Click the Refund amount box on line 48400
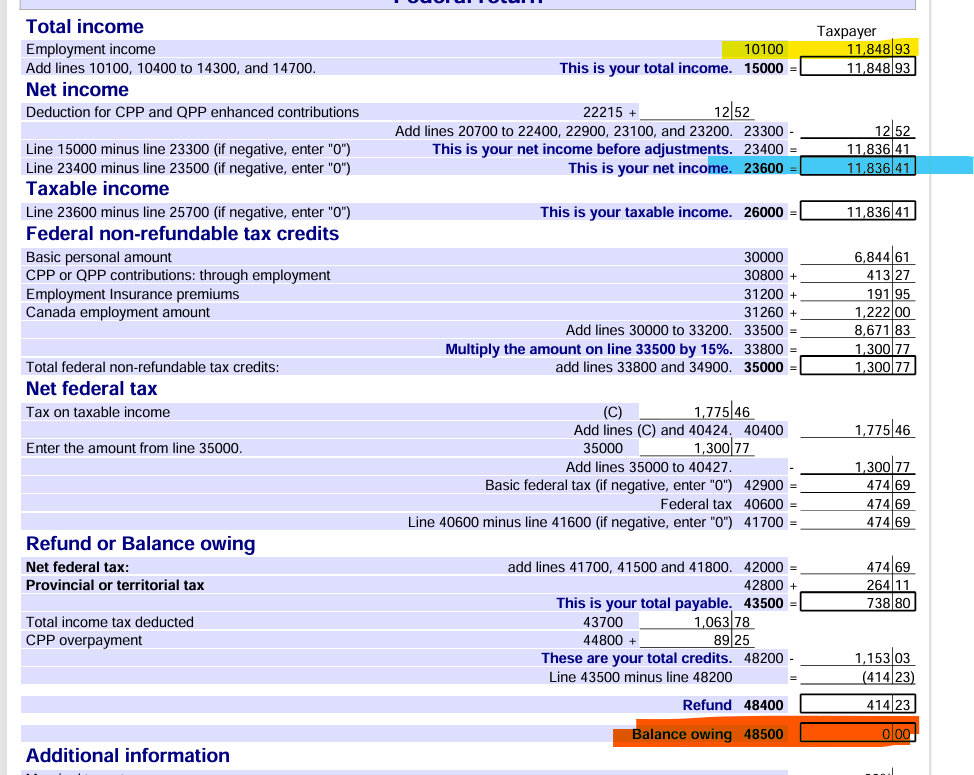The width and height of the screenshot is (974, 775). coord(858,705)
